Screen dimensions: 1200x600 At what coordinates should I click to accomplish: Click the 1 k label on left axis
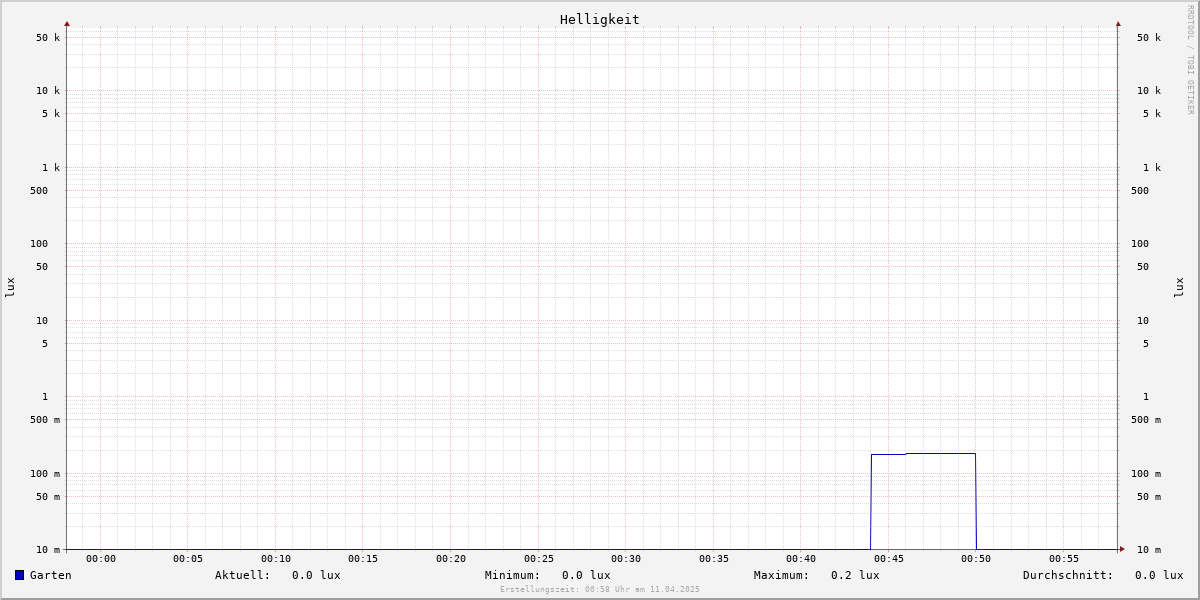pyautogui.click(x=51, y=168)
